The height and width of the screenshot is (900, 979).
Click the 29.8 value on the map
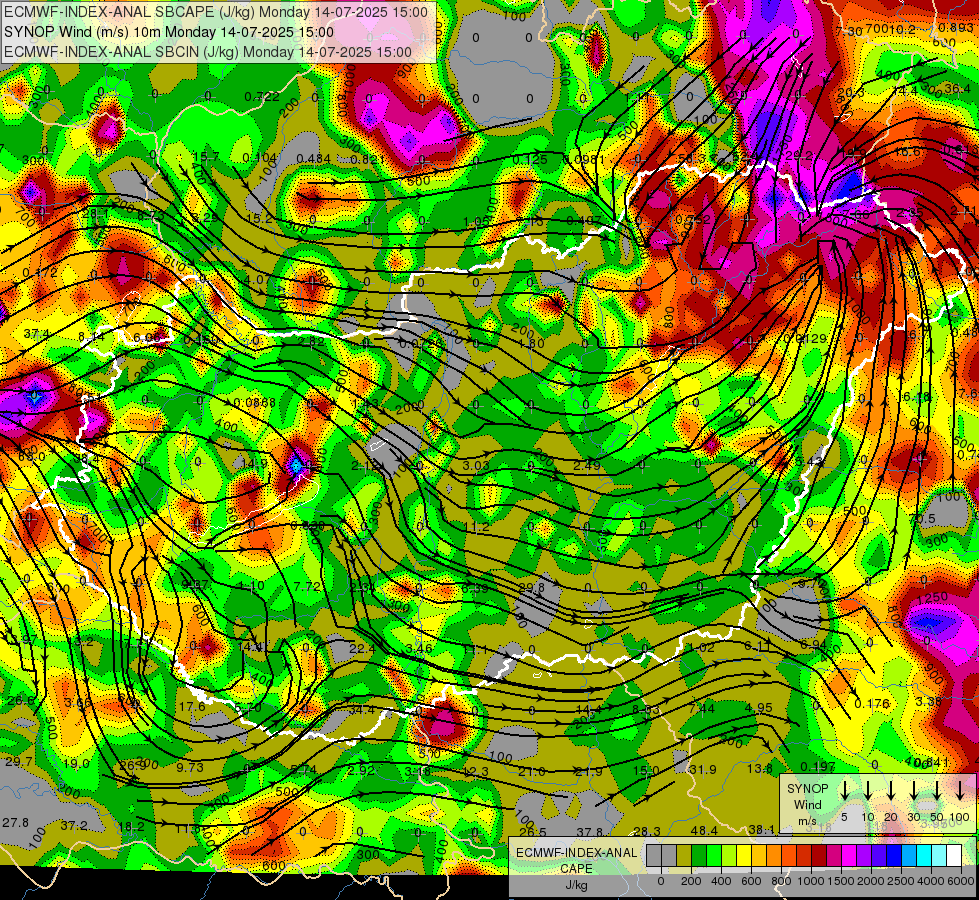point(531,587)
